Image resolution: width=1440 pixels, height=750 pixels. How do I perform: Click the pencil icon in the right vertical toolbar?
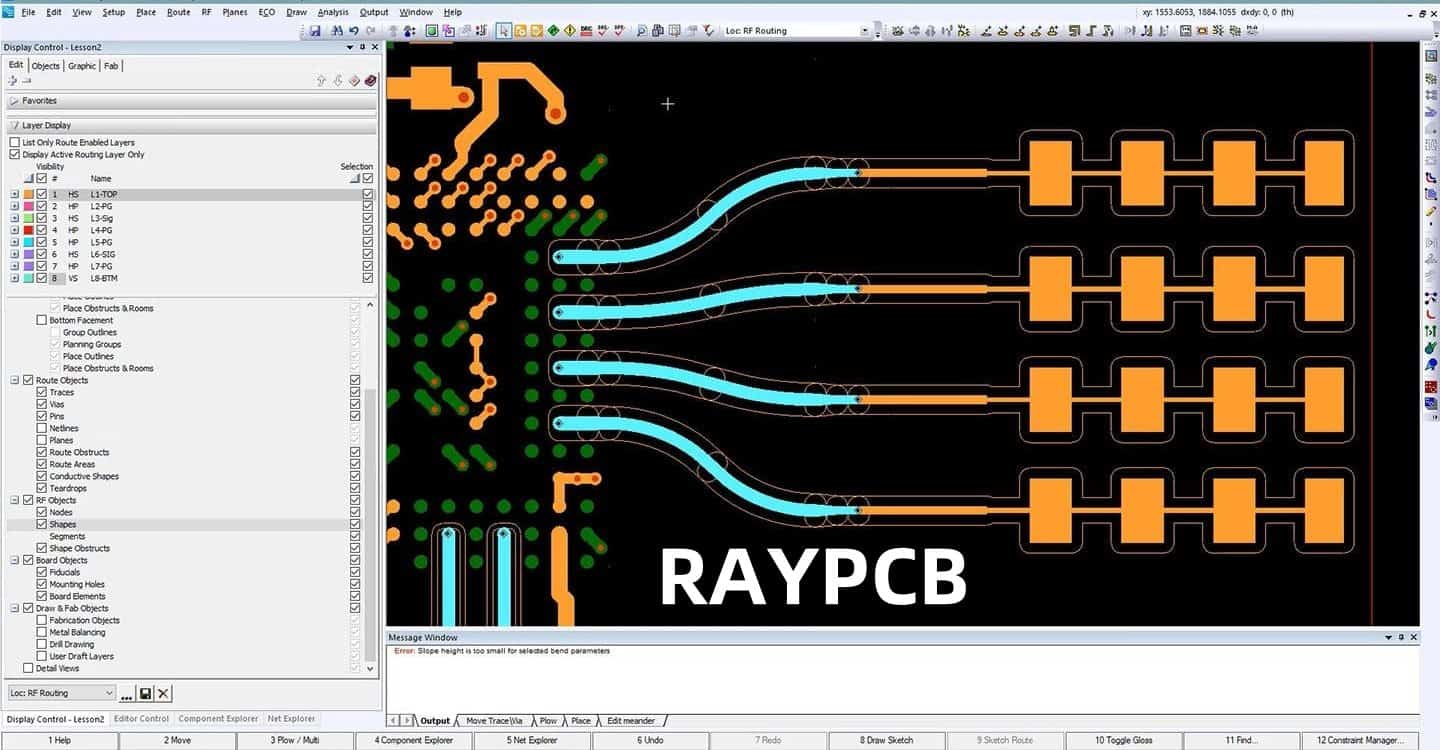(1431, 211)
